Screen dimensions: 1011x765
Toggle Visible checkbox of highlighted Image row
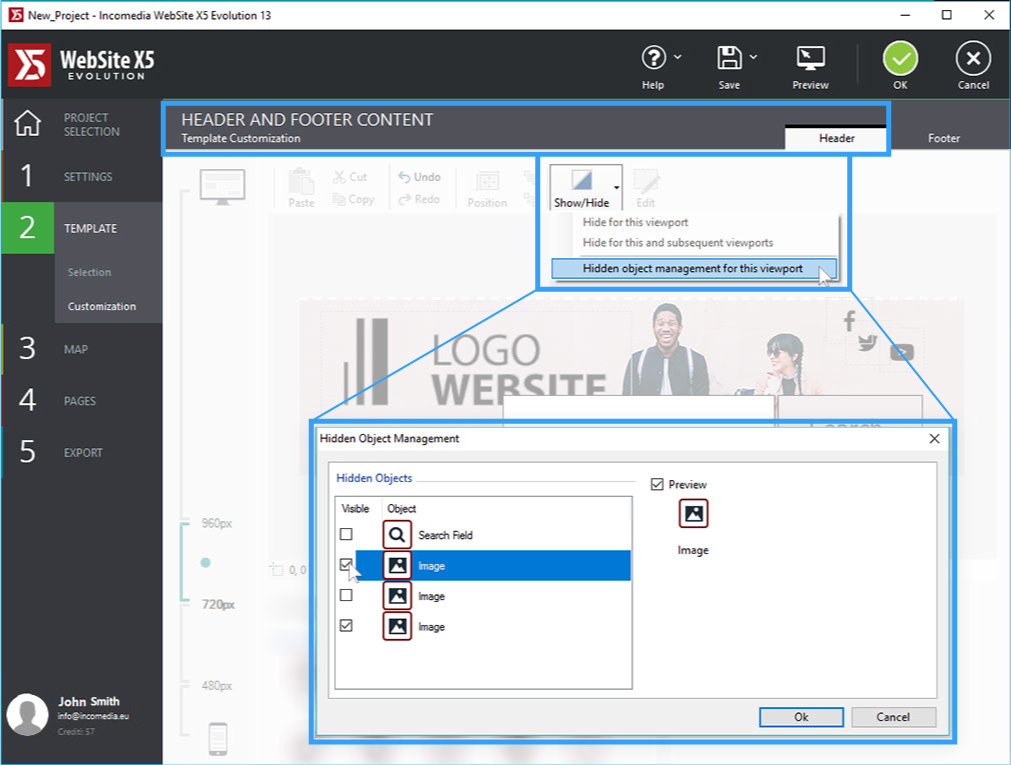pos(346,565)
